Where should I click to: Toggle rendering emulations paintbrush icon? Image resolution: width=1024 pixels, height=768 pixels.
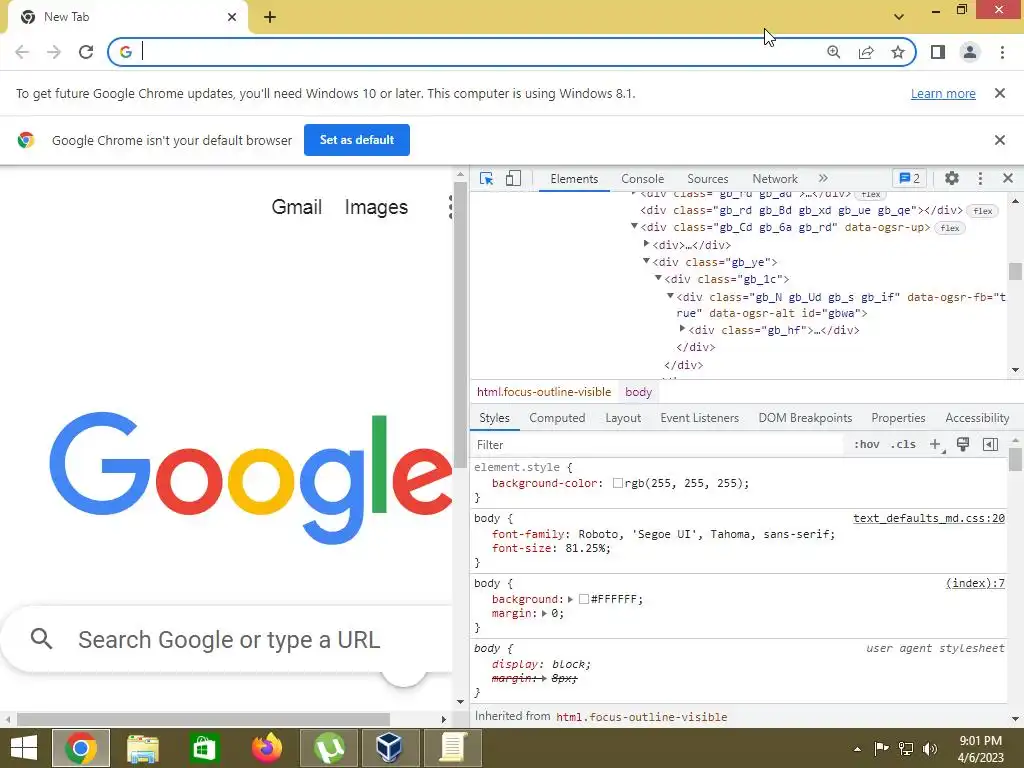[x=963, y=445]
